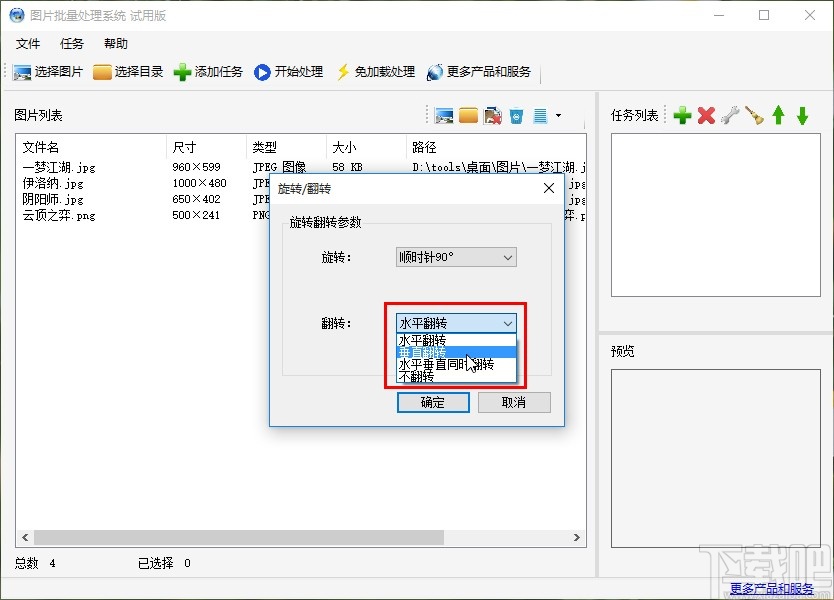Move task up with the green up arrow
Viewport: 834px width, 600px height.
[778, 114]
